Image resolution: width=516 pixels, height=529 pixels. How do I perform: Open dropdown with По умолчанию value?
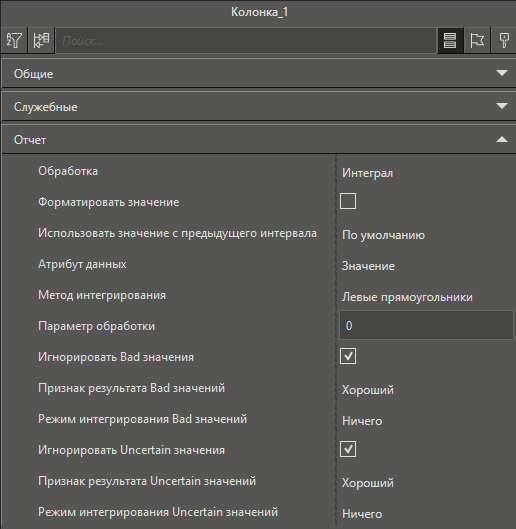pyautogui.click(x=426, y=235)
